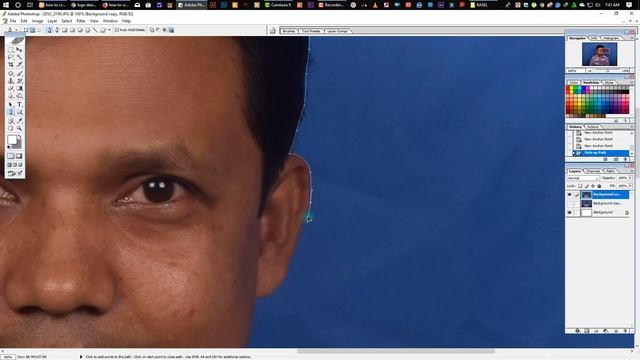640x360 pixels.
Task: Select the Healing Brush tool
Action: tap(11, 74)
